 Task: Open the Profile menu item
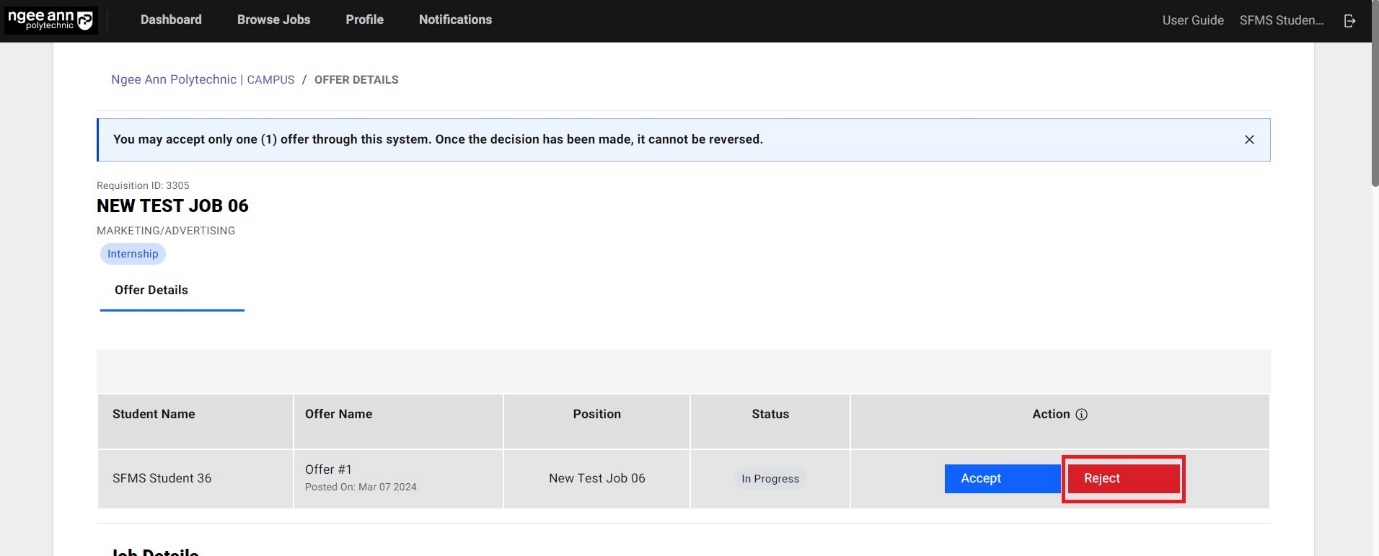click(364, 20)
